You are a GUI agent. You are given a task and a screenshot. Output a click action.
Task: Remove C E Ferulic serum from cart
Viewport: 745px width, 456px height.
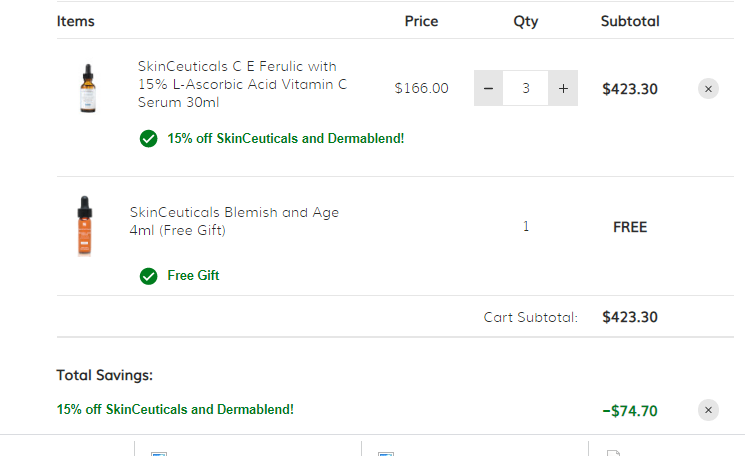point(708,89)
